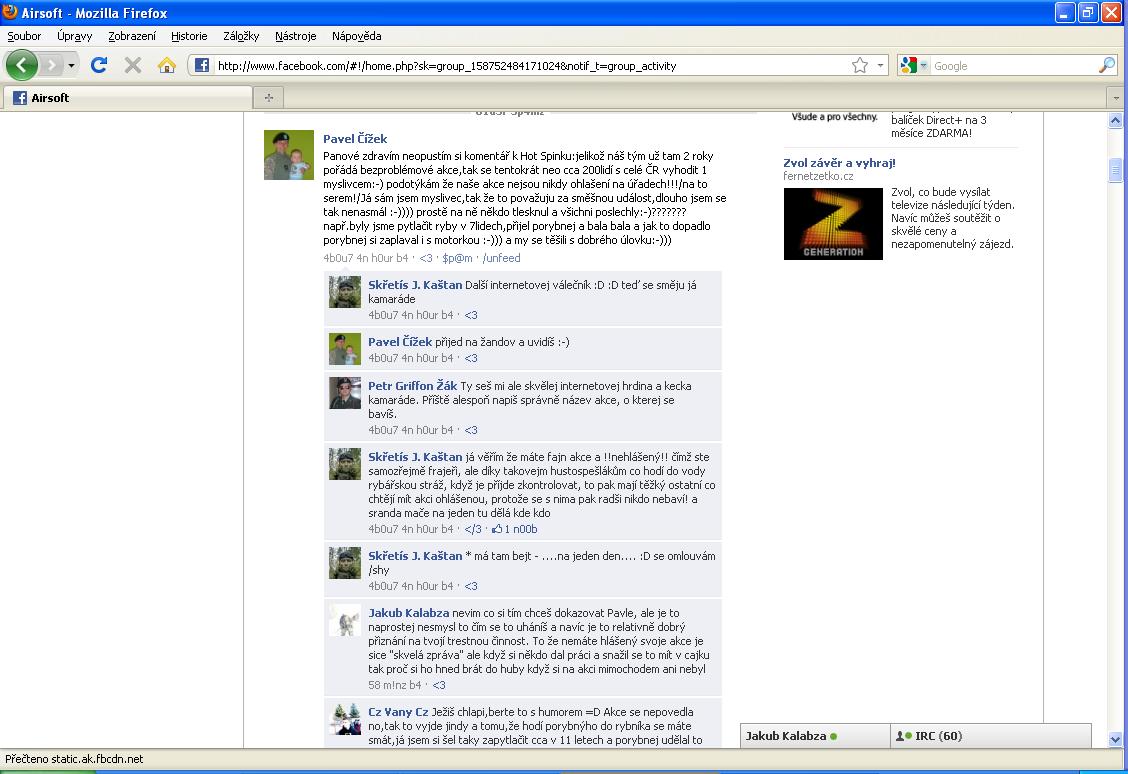Click the page's vertical scrollbar thumb
1128x774 pixels.
pos(1116,171)
